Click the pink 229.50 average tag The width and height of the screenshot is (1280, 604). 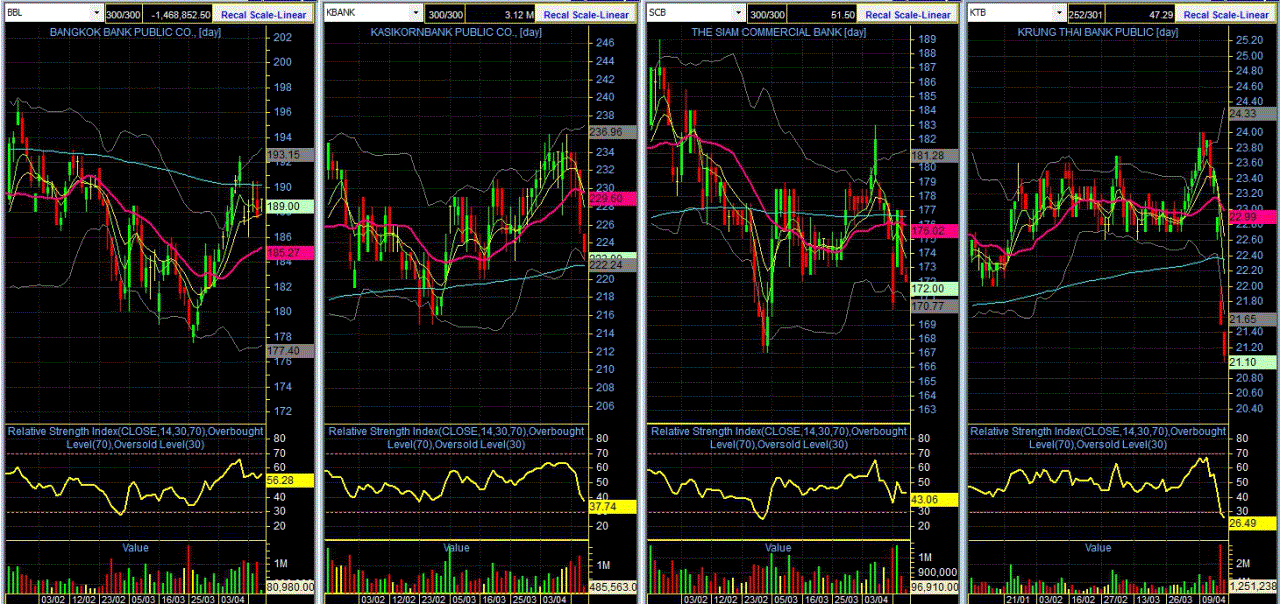(612, 199)
